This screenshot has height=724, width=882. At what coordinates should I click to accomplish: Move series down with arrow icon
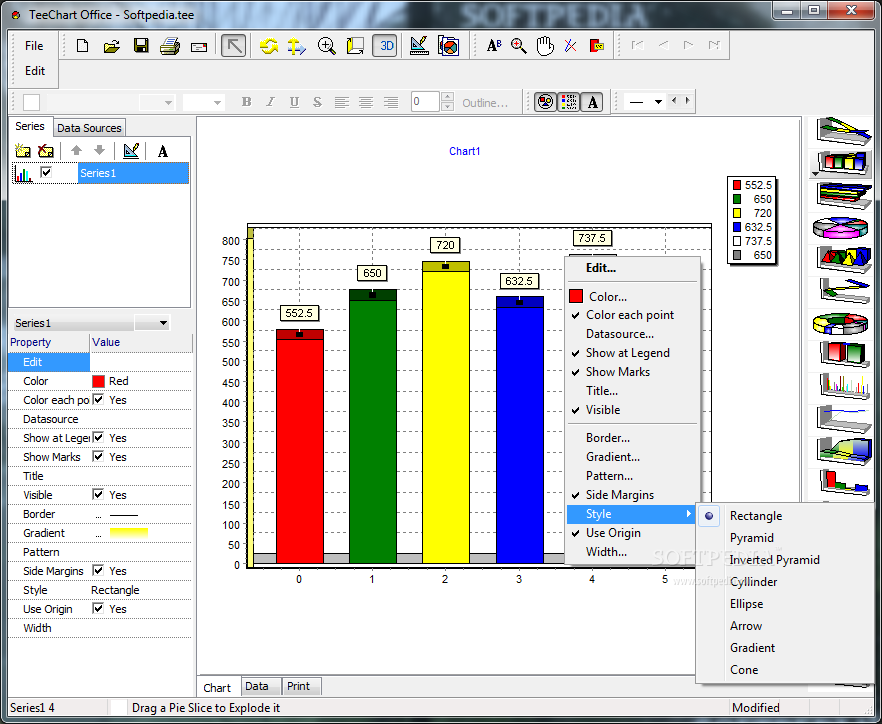(x=100, y=150)
